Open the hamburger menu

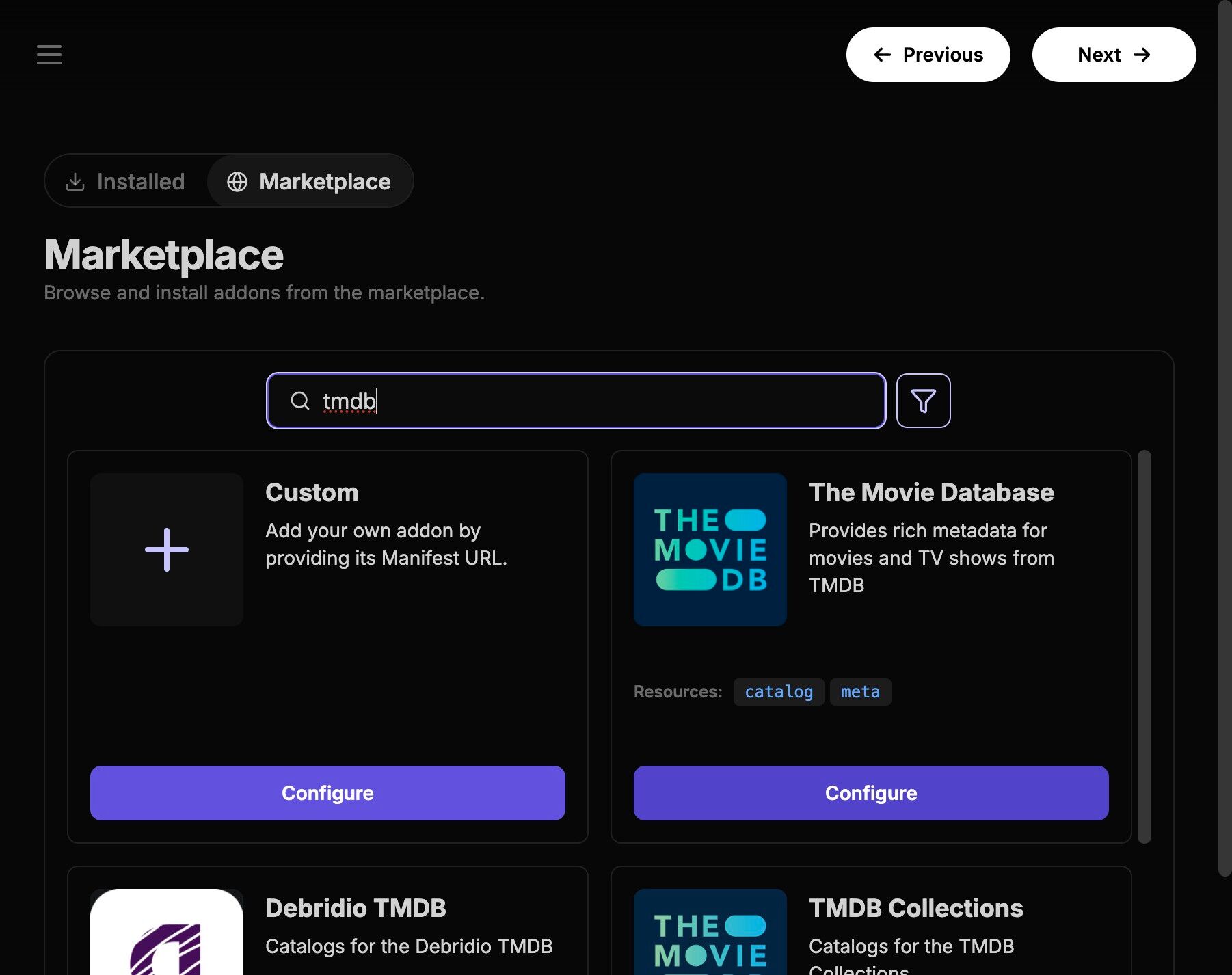(x=49, y=55)
